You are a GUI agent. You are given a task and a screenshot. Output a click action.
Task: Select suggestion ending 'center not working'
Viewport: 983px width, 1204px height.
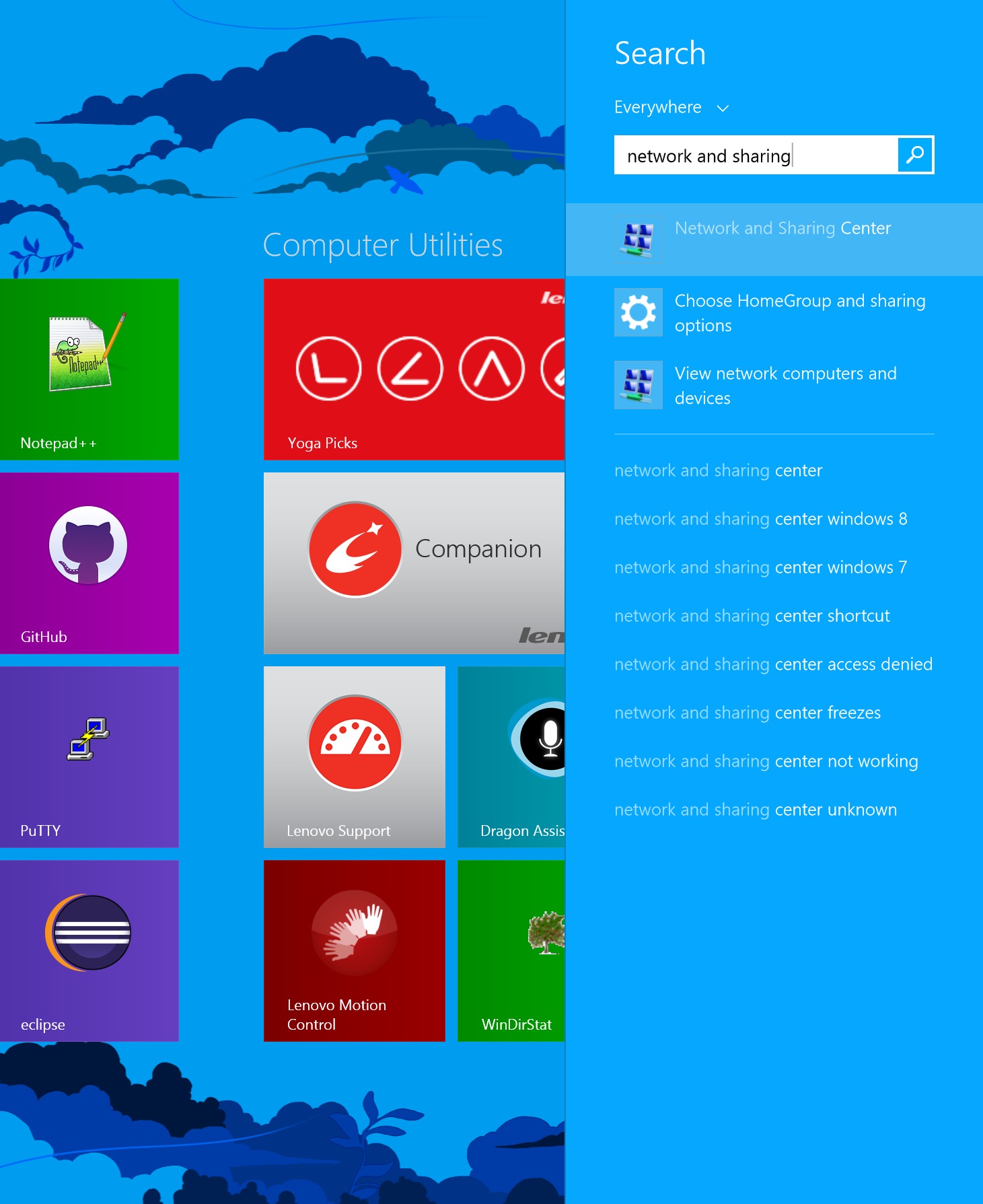766,761
